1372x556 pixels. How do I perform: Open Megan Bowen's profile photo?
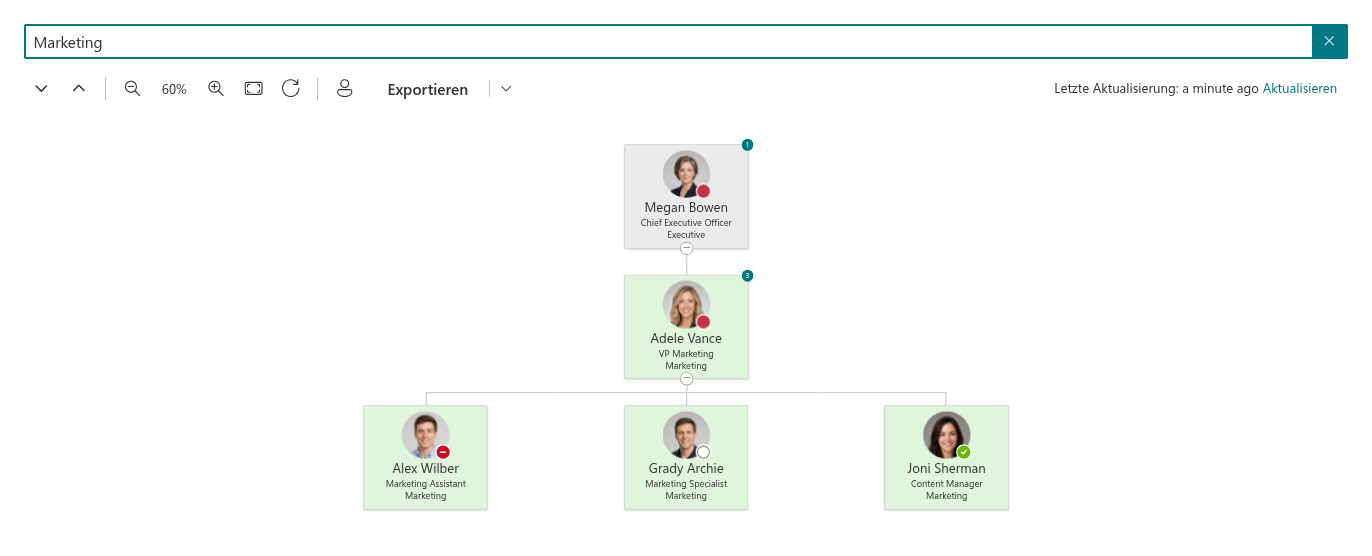point(686,174)
